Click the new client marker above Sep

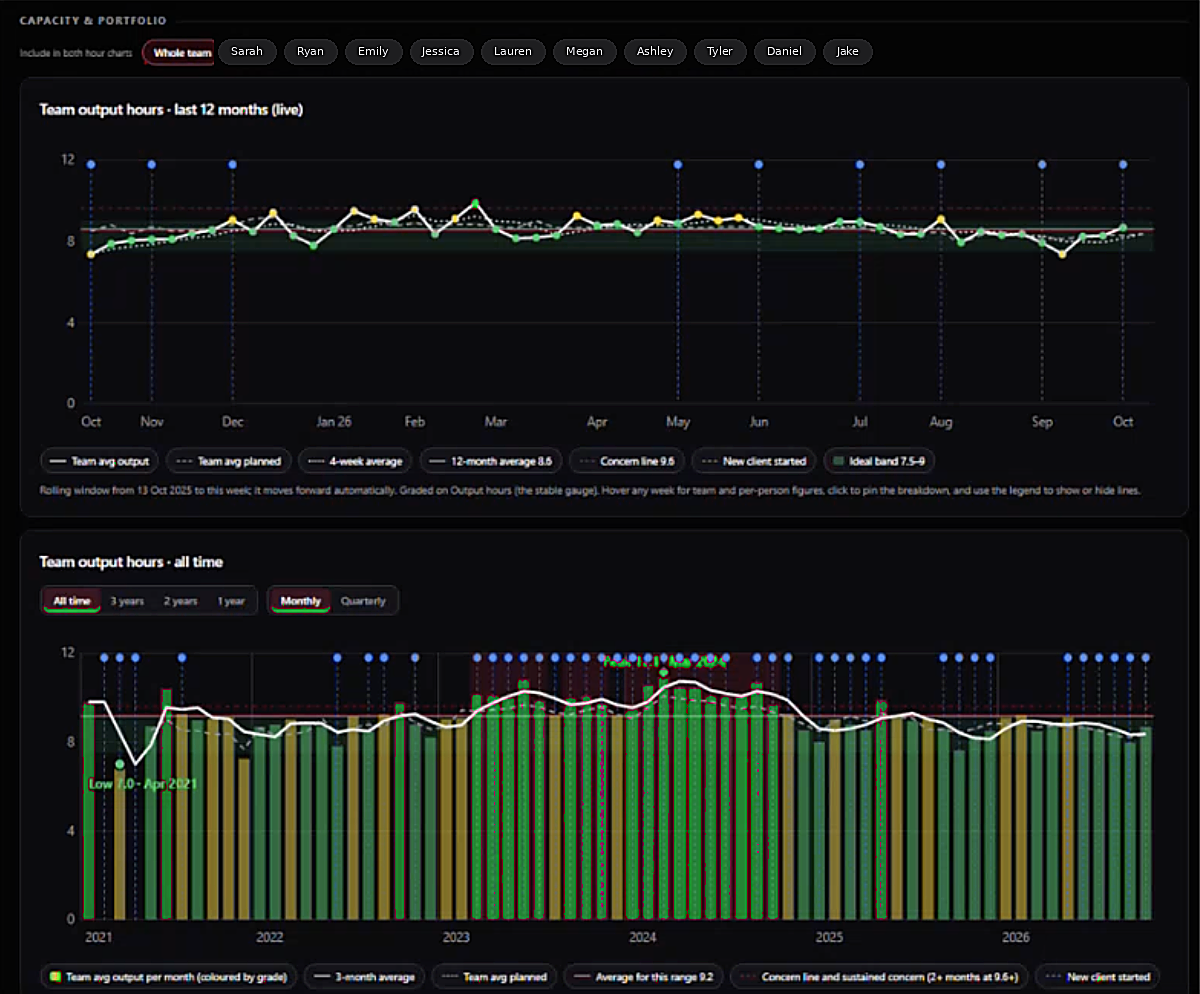point(1042,164)
